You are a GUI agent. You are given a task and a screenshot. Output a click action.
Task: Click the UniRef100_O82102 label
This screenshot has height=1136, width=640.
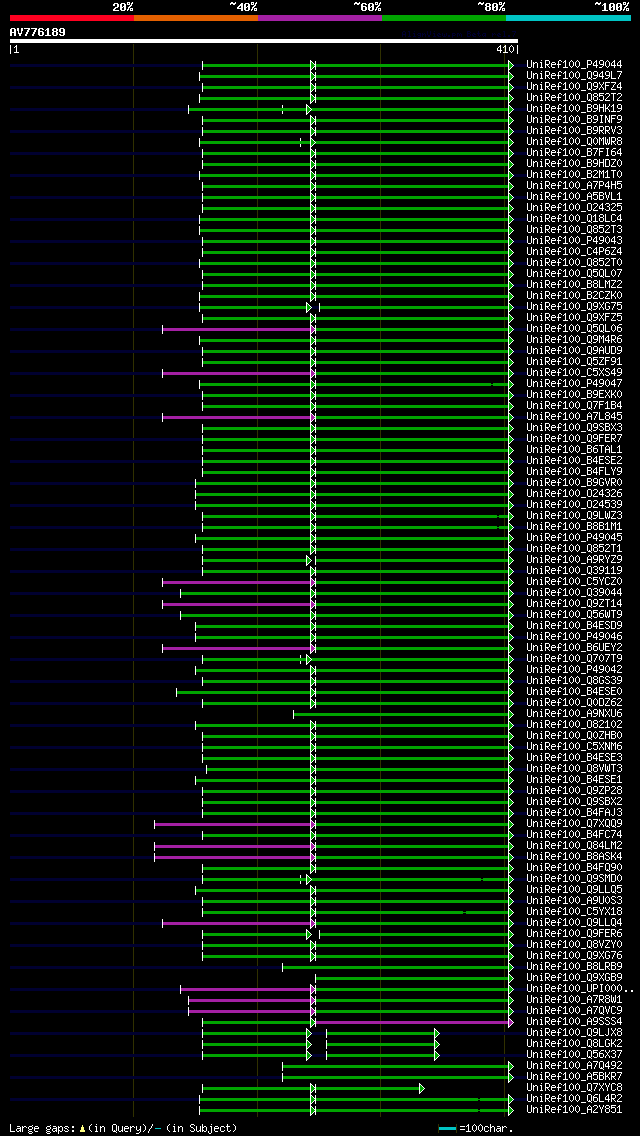click(574, 724)
